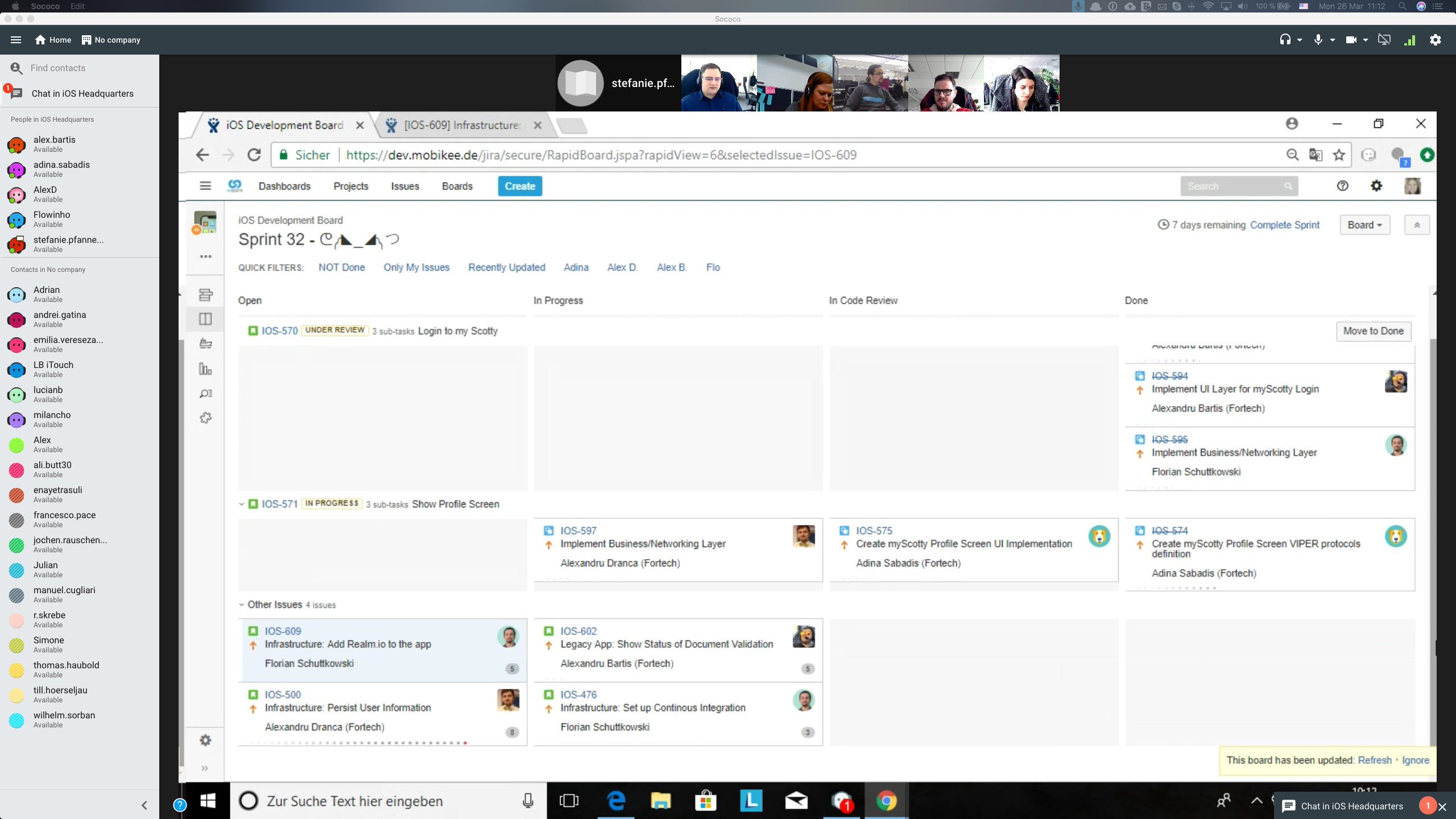The width and height of the screenshot is (1456, 819).
Task: Close the IOS-609 Infrastructure tab
Action: 537,125
